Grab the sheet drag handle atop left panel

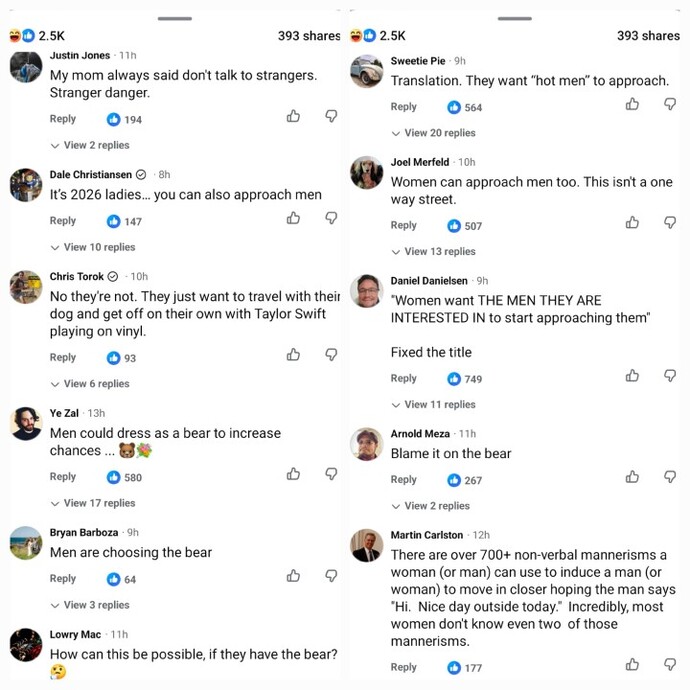[x=175, y=18]
